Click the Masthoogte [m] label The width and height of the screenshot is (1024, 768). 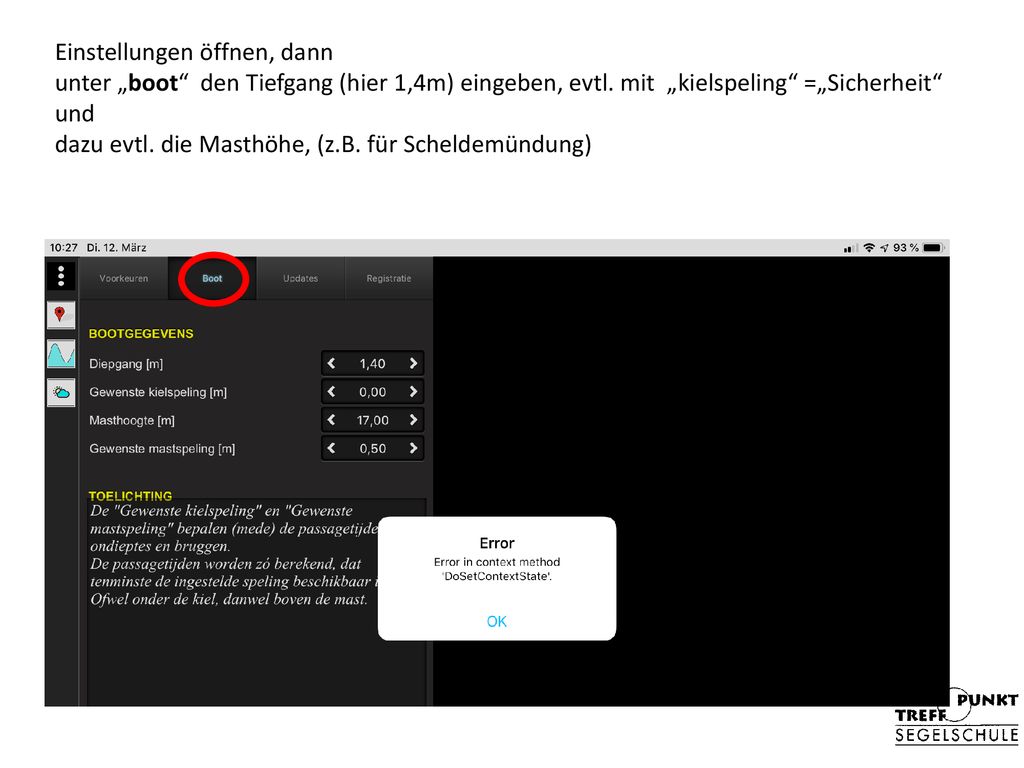click(132, 421)
